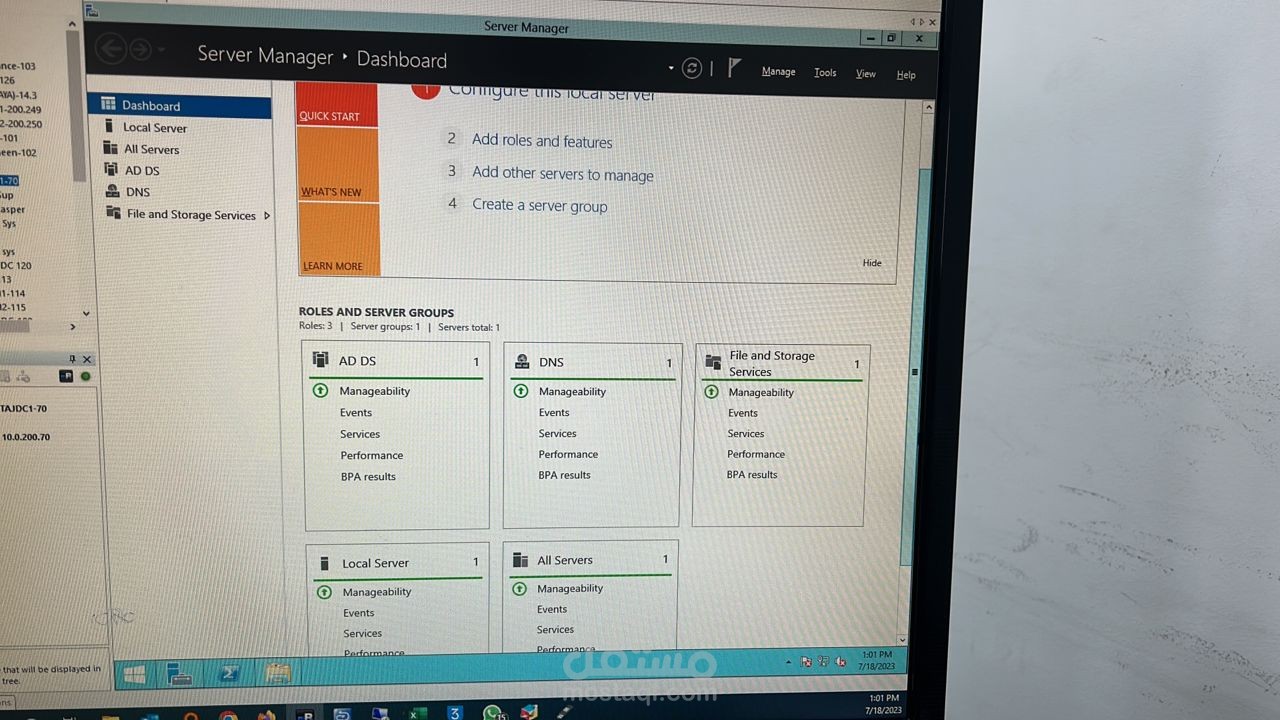Click Add roles and features link

[542, 141]
